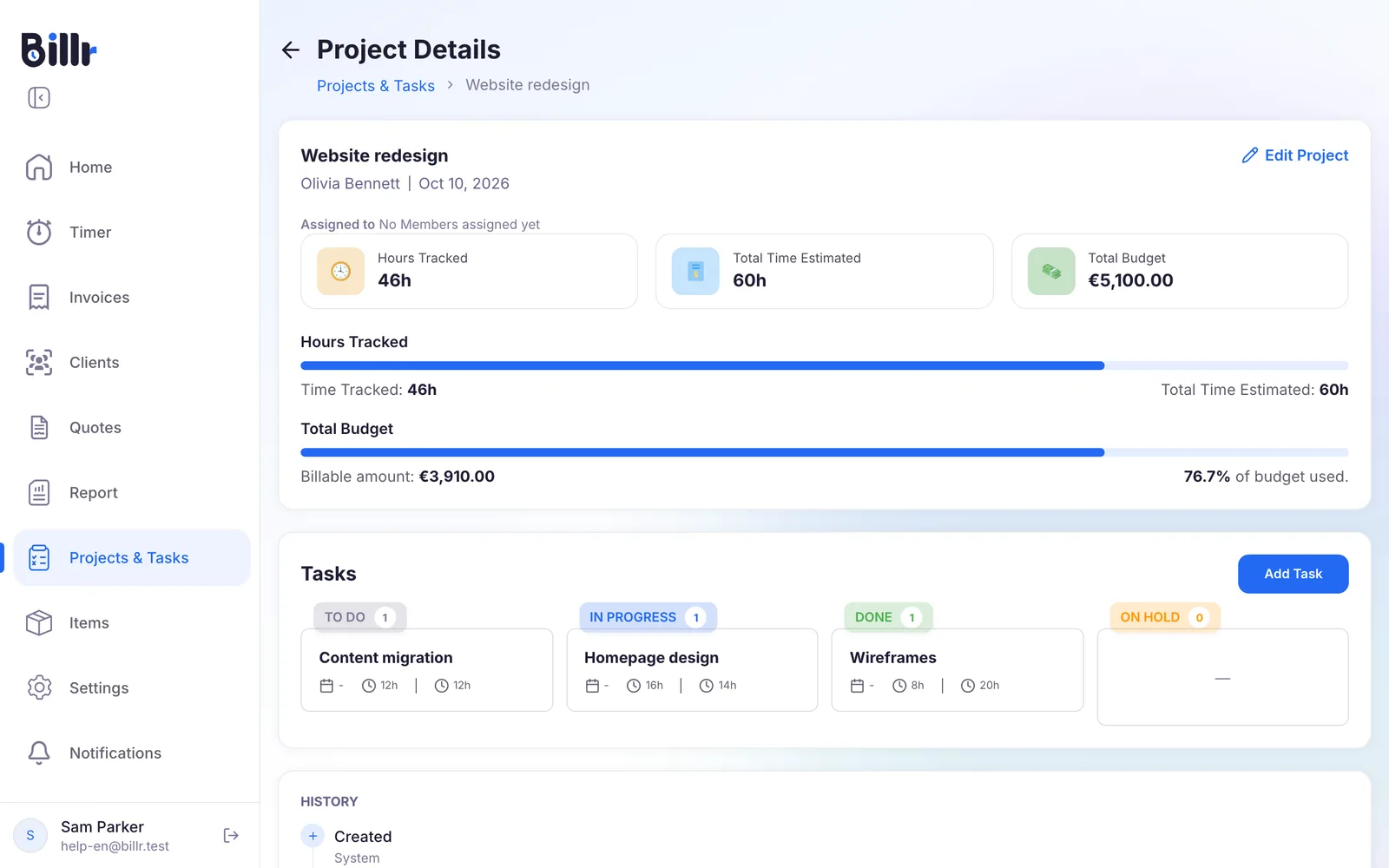
Task: Click the Total Budget money icon
Action: point(1051,272)
